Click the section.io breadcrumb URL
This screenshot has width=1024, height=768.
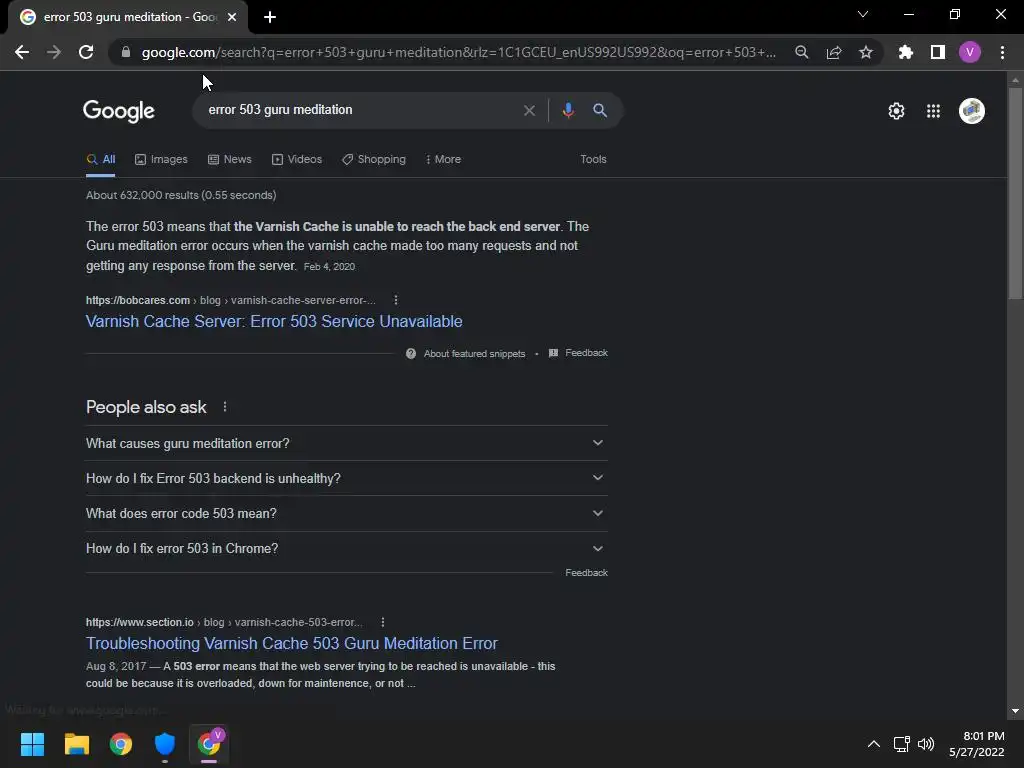tap(224, 622)
